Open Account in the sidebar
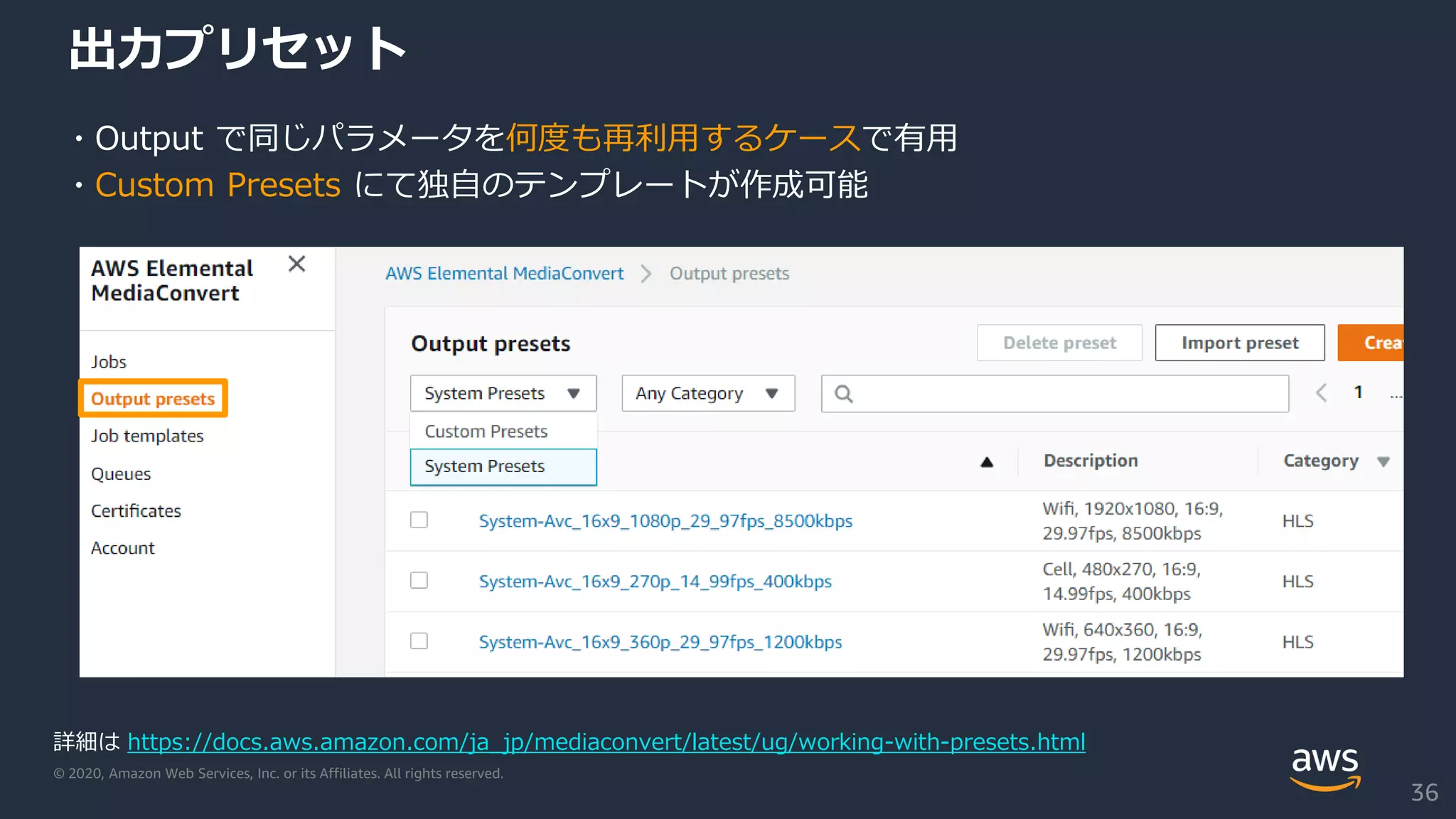The width and height of the screenshot is (1456, 819). tap(122, 548)
